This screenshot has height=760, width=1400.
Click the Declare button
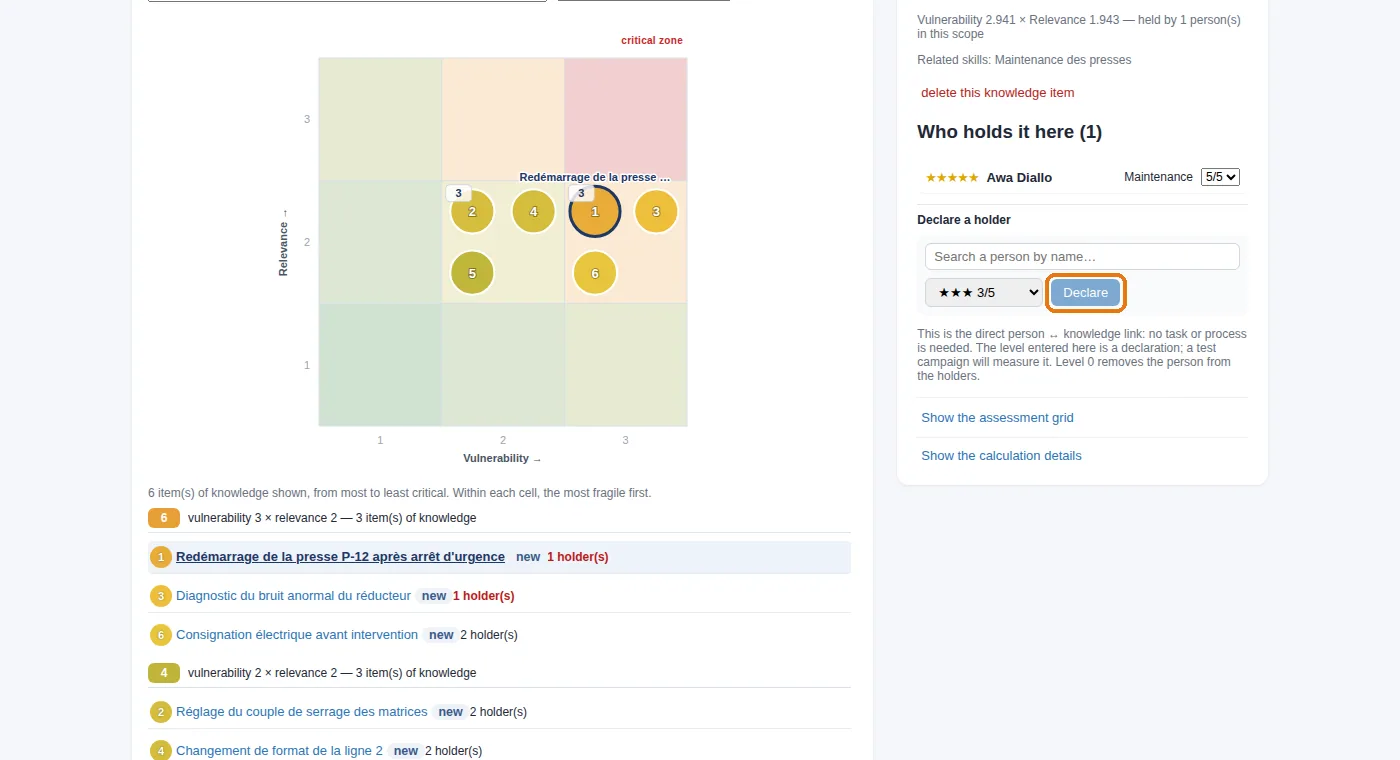1085,293
